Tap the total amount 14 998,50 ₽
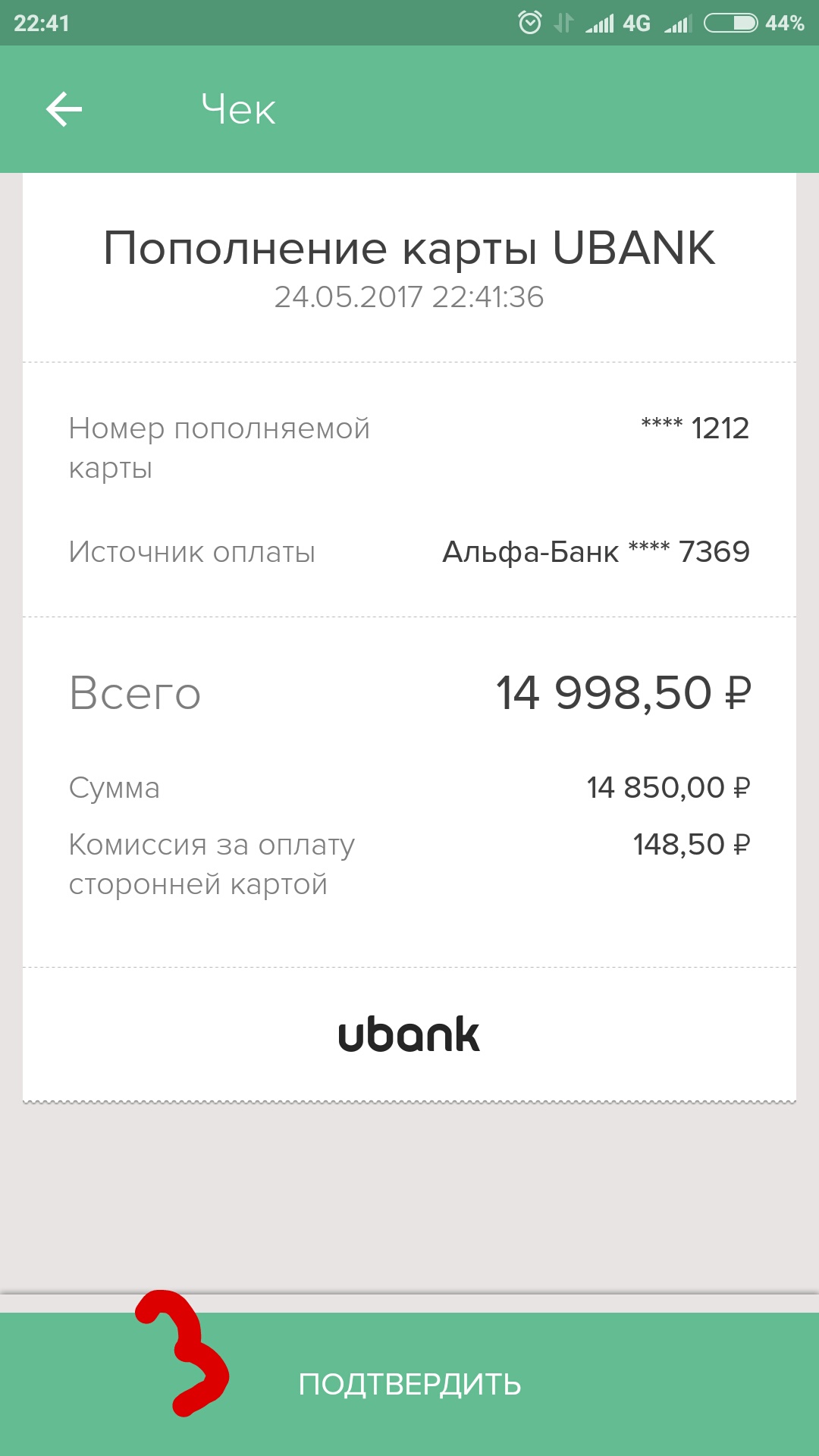Image resolution: width=819 pixels, height=1456 pixels. pyautogui.click(x=623, y=693)
